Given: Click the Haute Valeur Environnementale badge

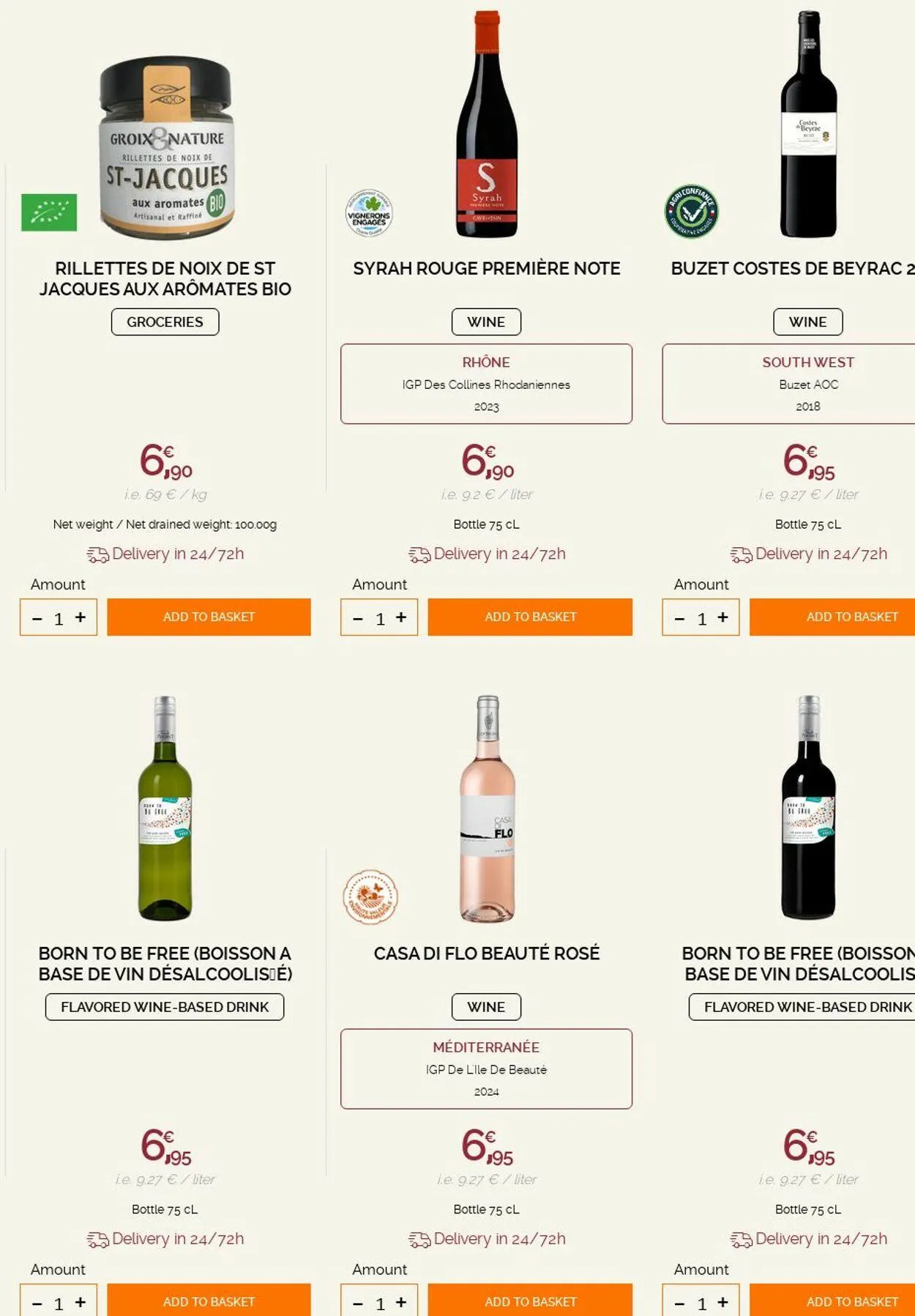Looking at the screenshot, I should click(370, 896).
